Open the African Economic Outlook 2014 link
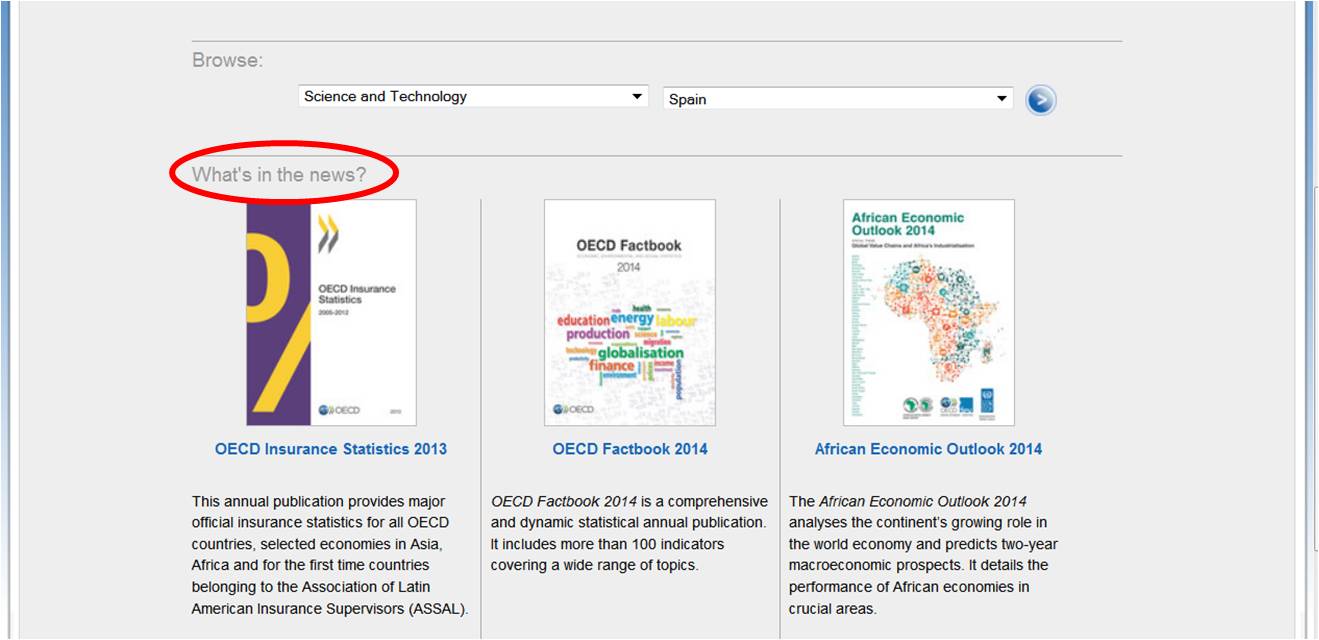 (x=928, y=449)
